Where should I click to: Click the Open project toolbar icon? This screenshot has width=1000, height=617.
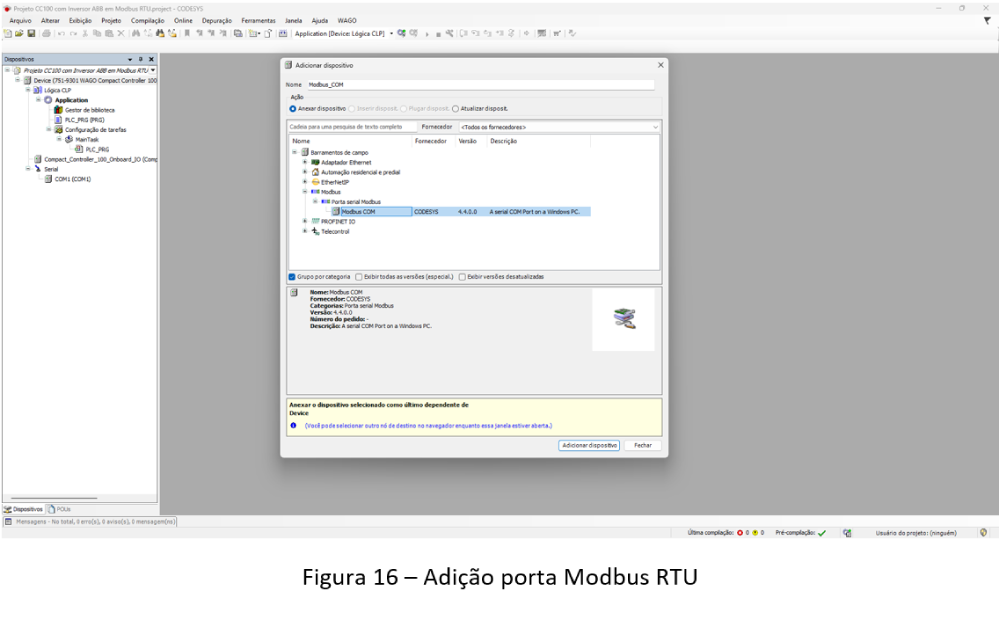17,32
